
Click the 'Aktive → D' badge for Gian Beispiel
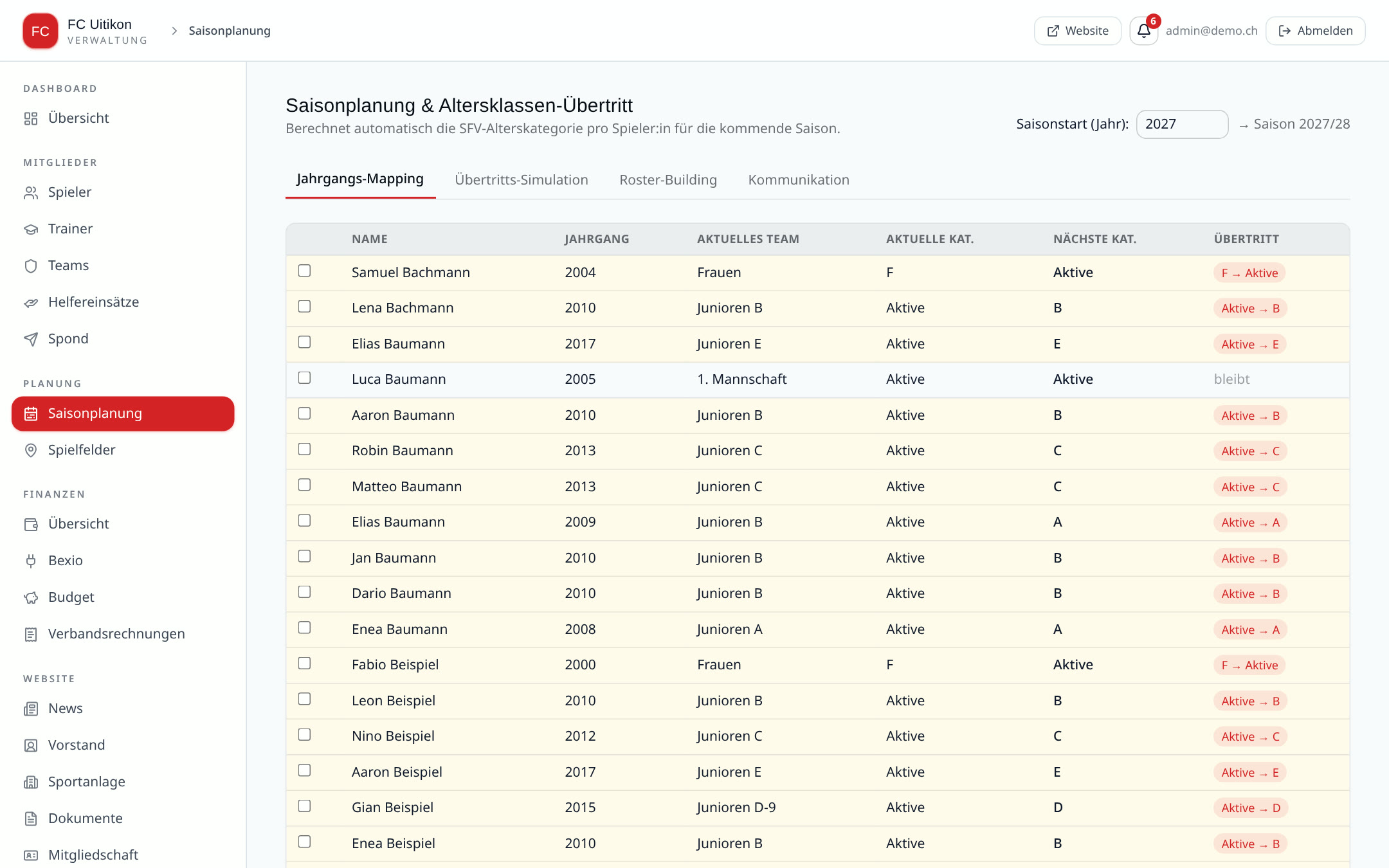[x=1251, y=808]
